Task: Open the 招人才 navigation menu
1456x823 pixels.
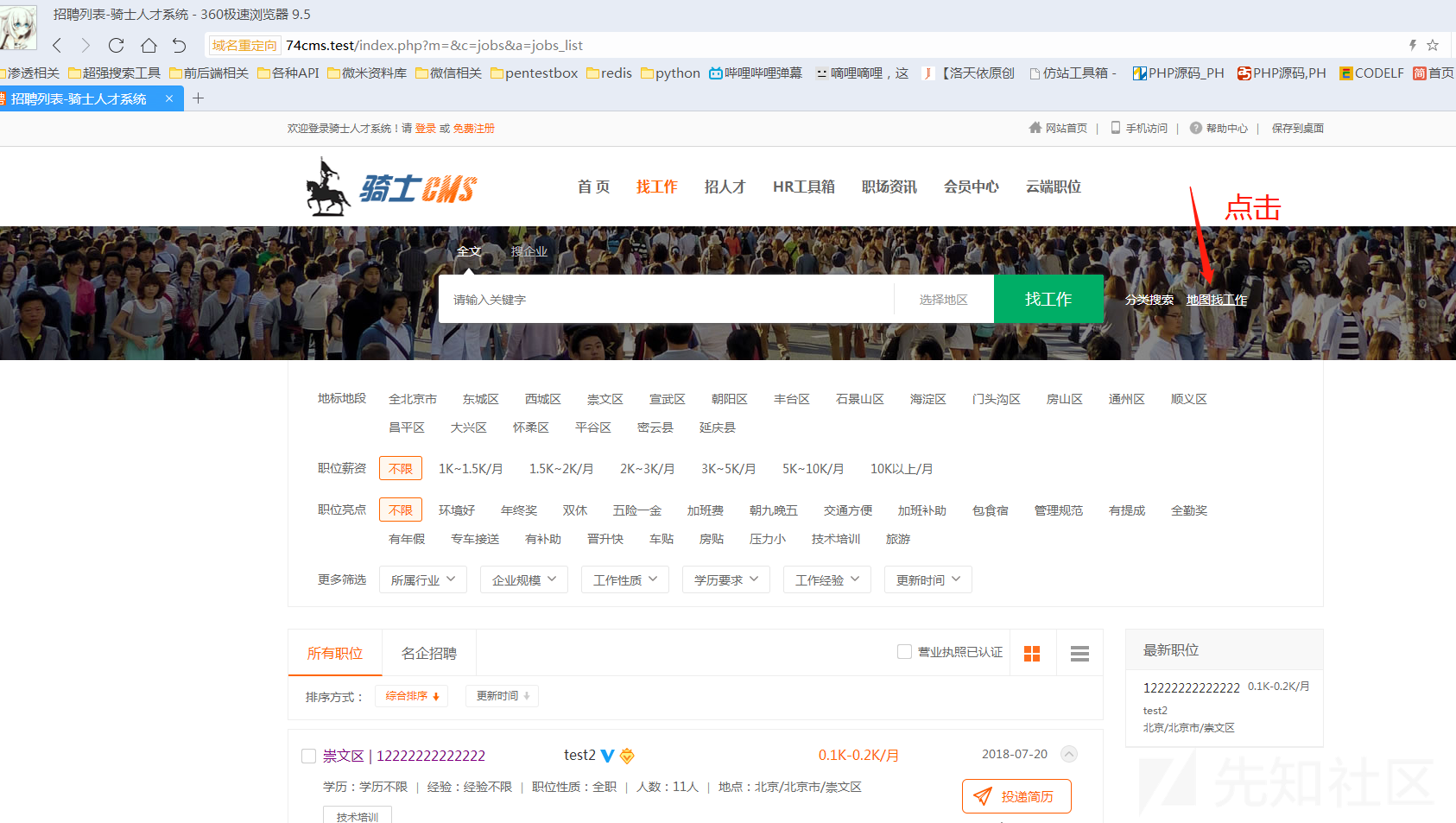Action: (725, 187)
